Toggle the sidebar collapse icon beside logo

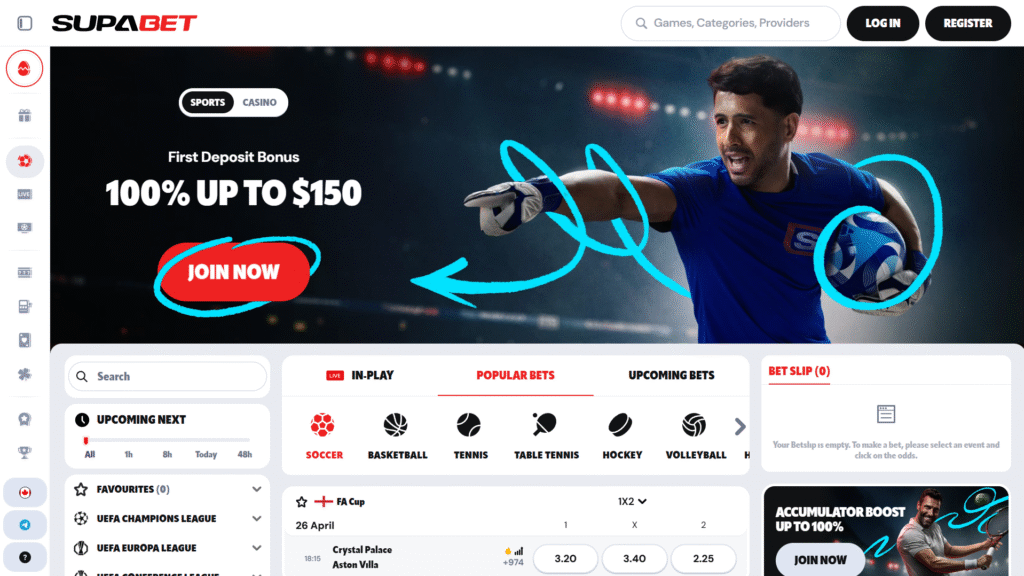[x=25, y=24]
